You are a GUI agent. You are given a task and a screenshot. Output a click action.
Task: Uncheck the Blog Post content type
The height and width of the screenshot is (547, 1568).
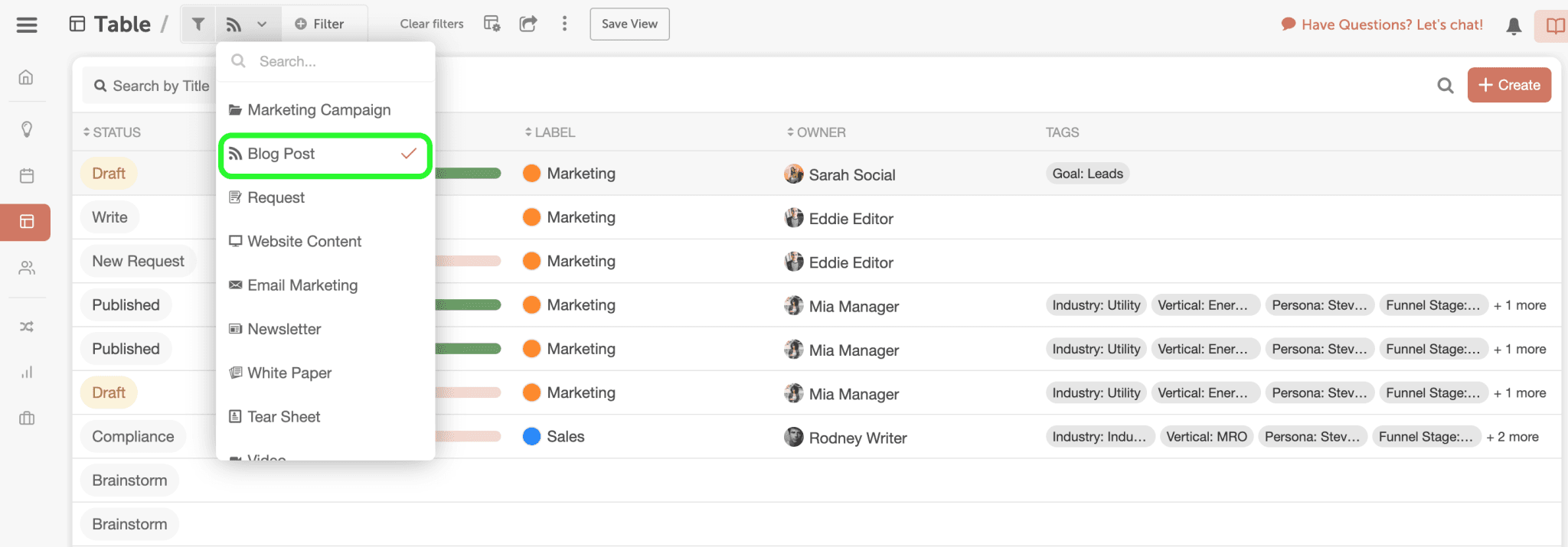pyautogui.click(x=325, y=155)
